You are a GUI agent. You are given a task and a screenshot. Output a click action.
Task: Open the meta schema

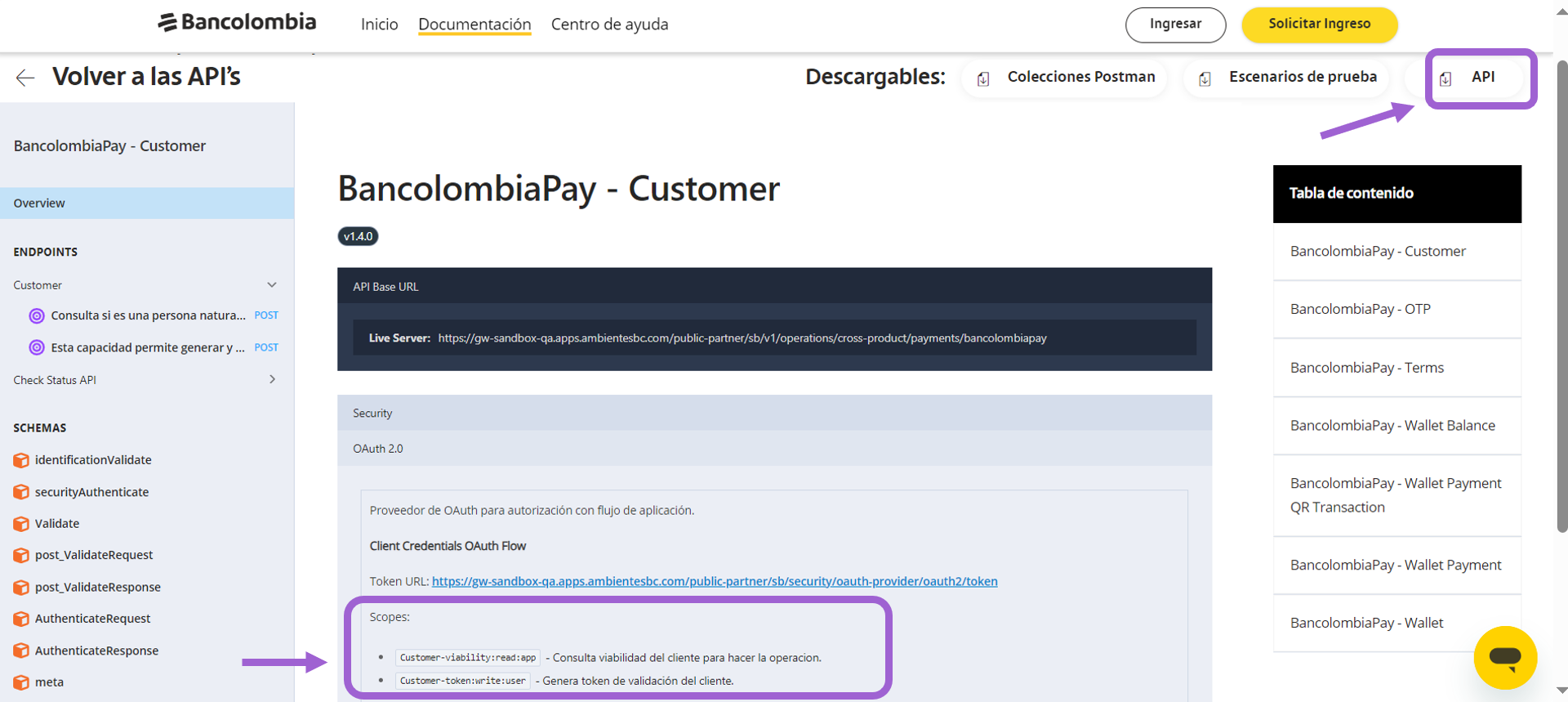coord(49,682)
